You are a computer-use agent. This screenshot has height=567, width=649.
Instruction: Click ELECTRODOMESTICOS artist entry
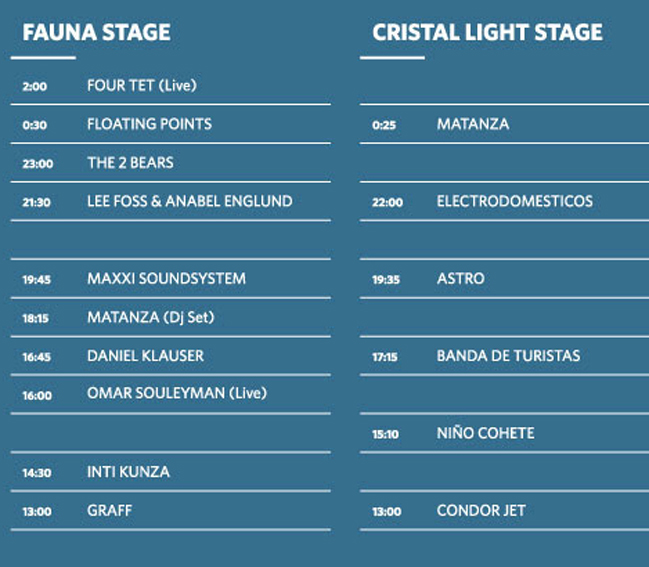pyautogui.click(x=514, y=201)
